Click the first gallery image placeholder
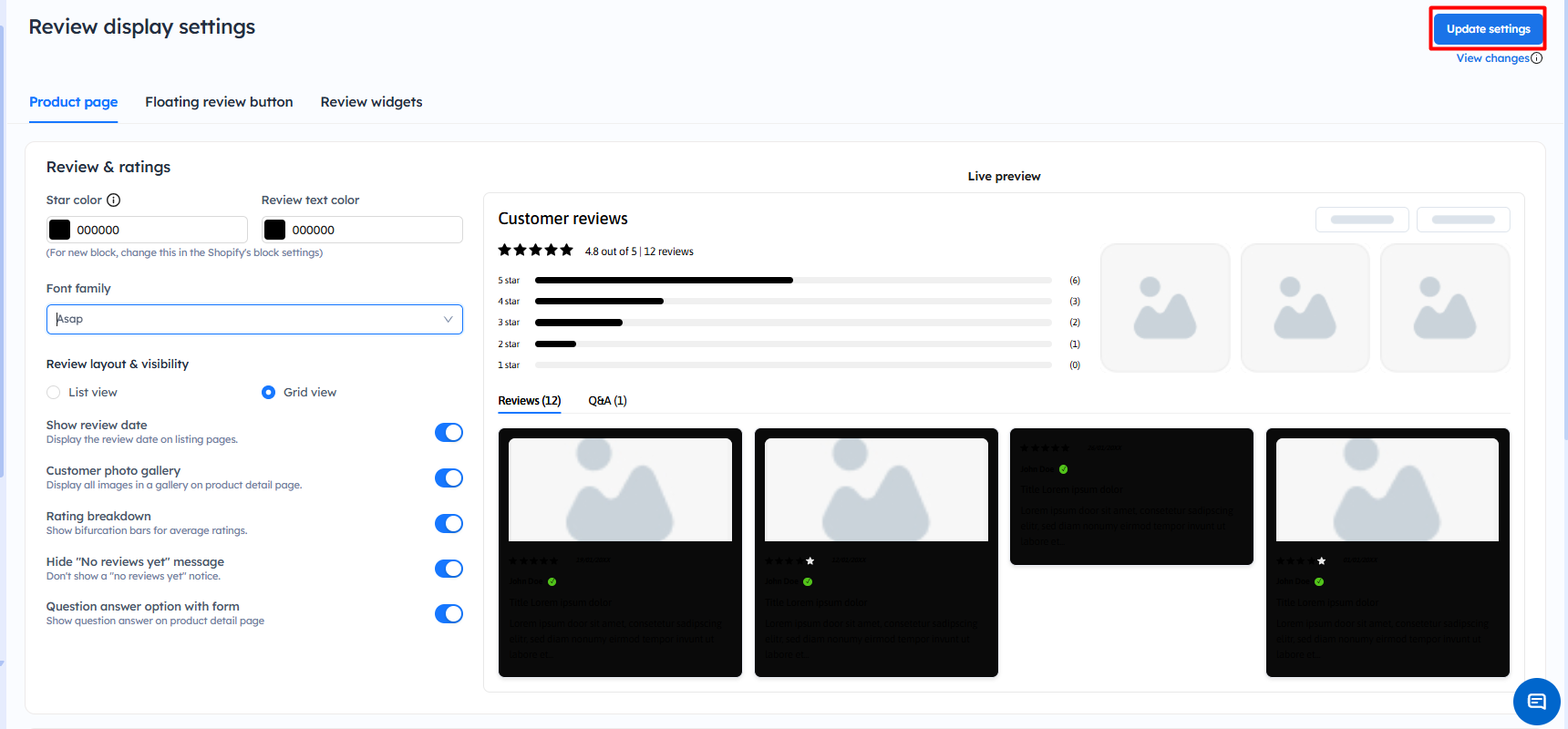1568x729 pixels. click(x=1164, y=308)
